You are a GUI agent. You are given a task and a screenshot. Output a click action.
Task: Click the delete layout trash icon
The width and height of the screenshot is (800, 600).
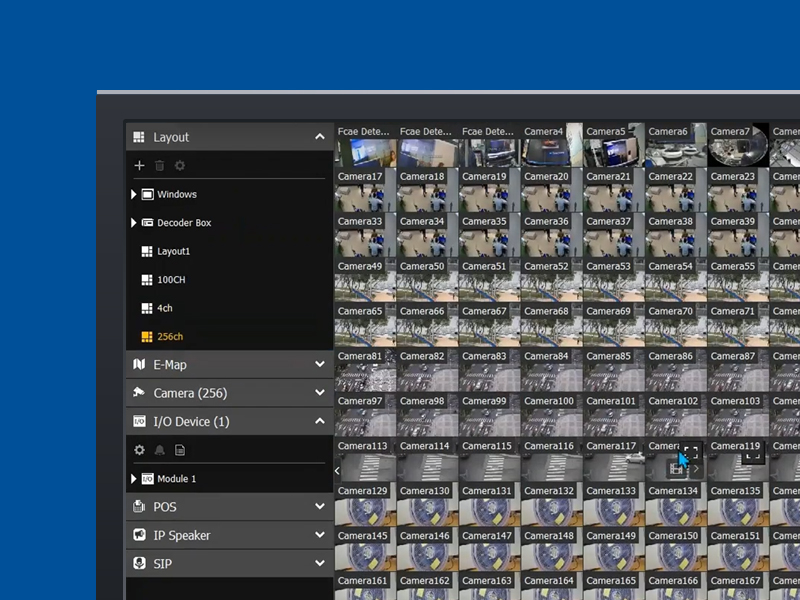click(x=160, y=165)
